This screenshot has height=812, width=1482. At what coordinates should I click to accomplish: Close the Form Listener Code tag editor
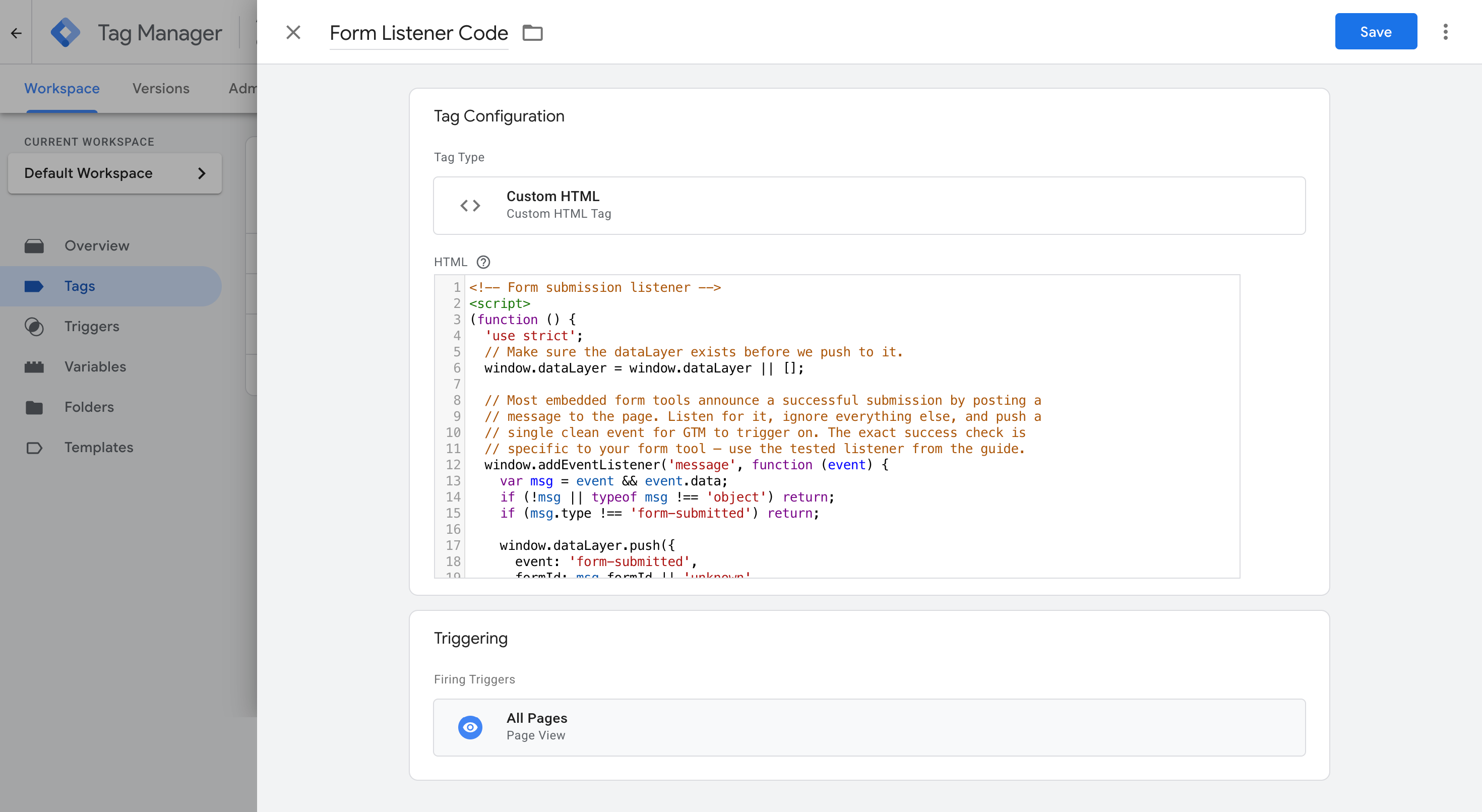tap(293, 32)
